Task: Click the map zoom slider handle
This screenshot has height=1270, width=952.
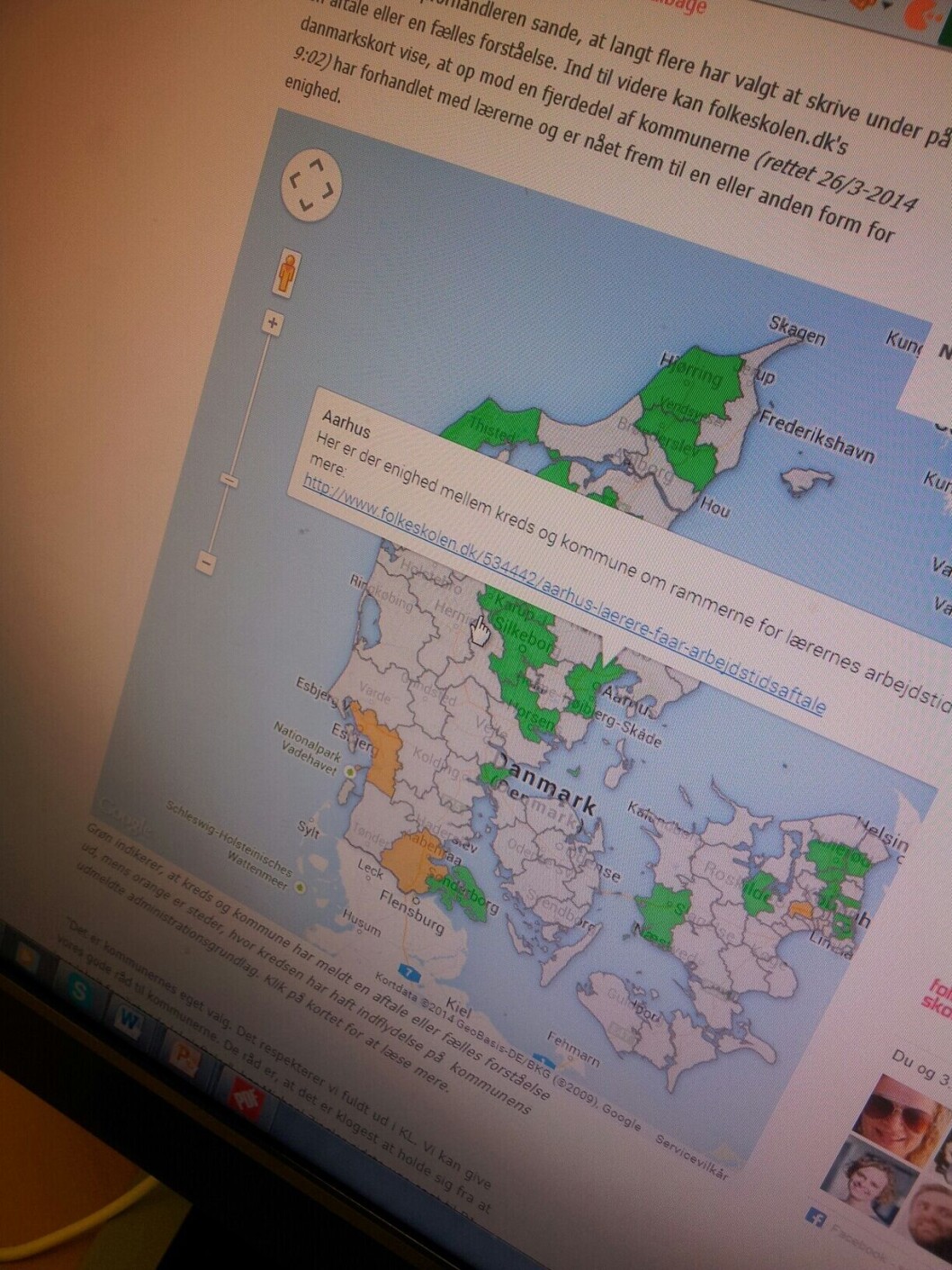Action: (x=229, y=482)
